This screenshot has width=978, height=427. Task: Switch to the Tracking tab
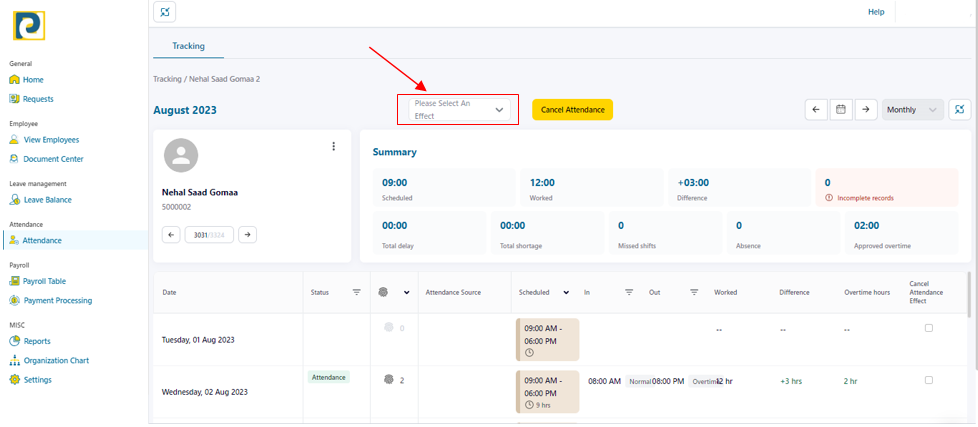point(188,46)
